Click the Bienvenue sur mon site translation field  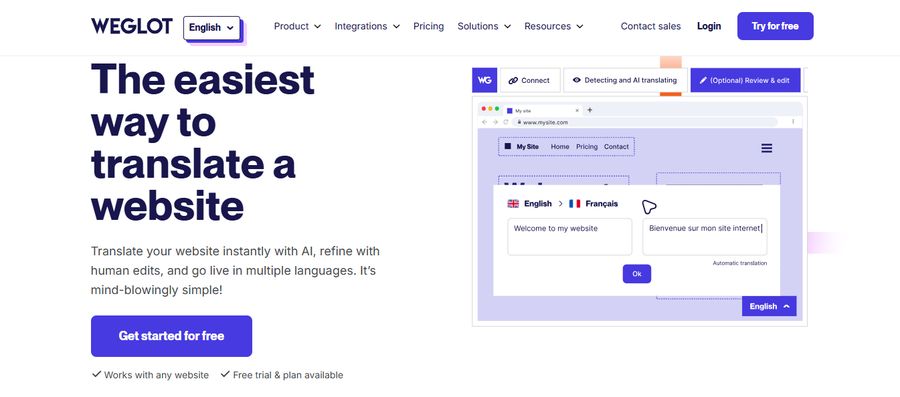click(x=704, y=236)
